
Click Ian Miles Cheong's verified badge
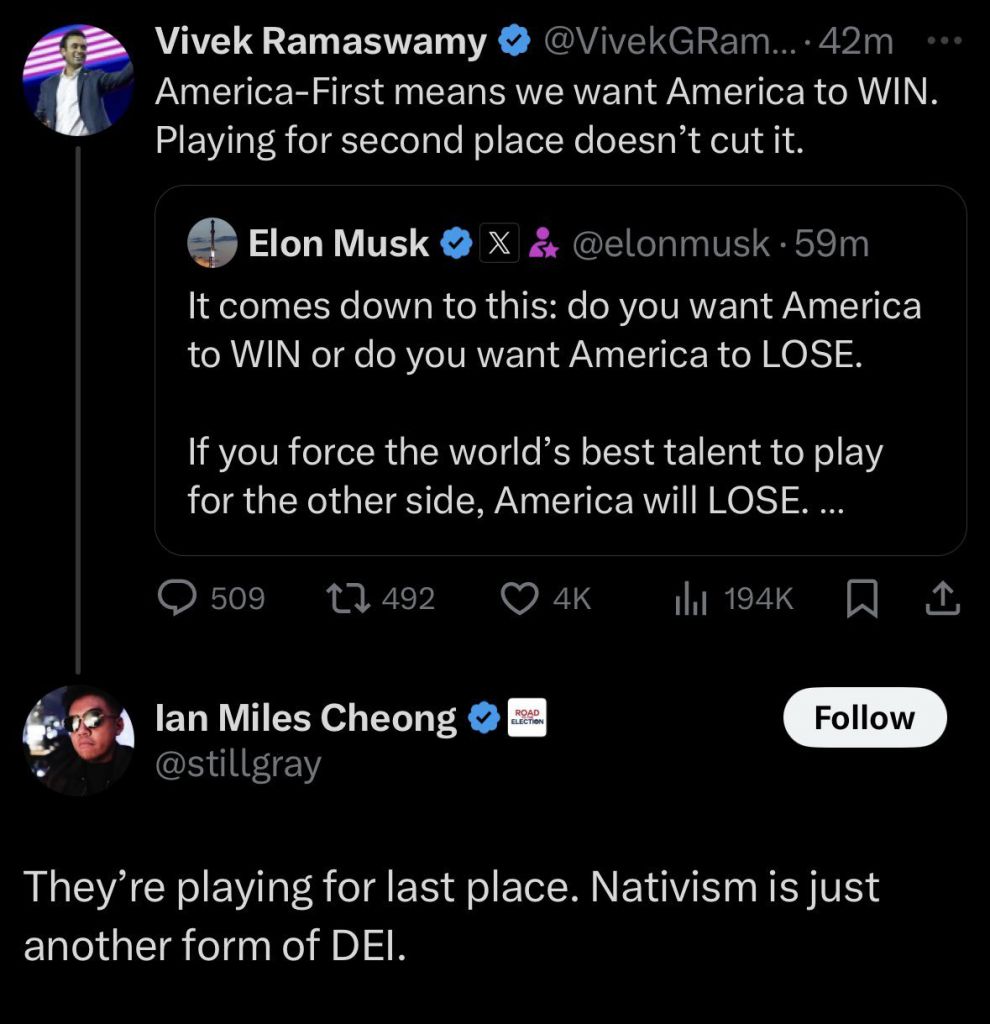[x=485, y=717]
